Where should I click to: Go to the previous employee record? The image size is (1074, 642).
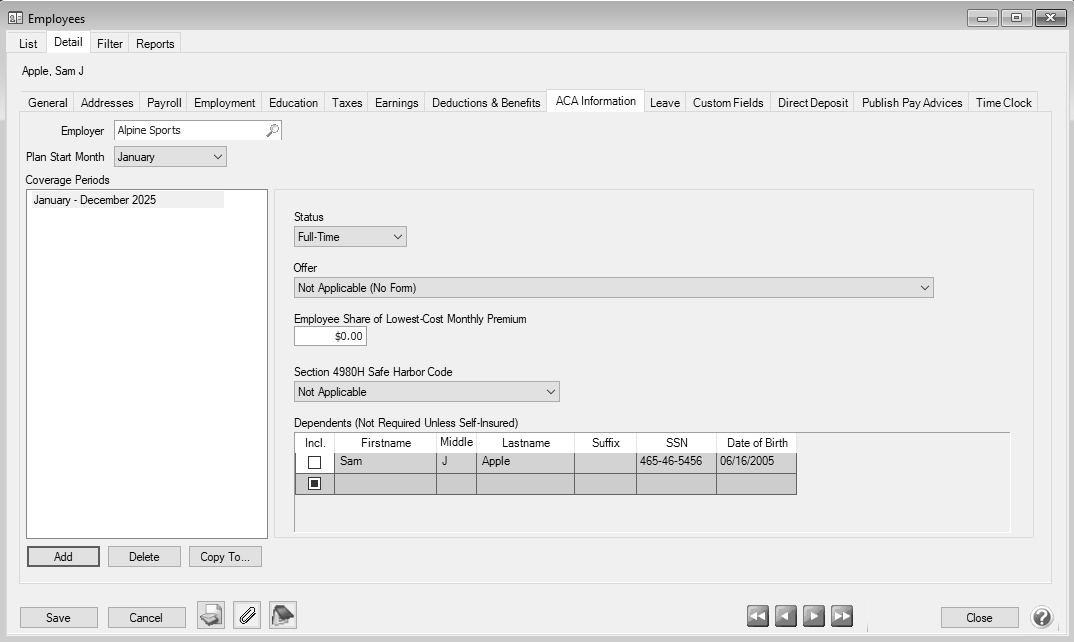pos(786,616)
